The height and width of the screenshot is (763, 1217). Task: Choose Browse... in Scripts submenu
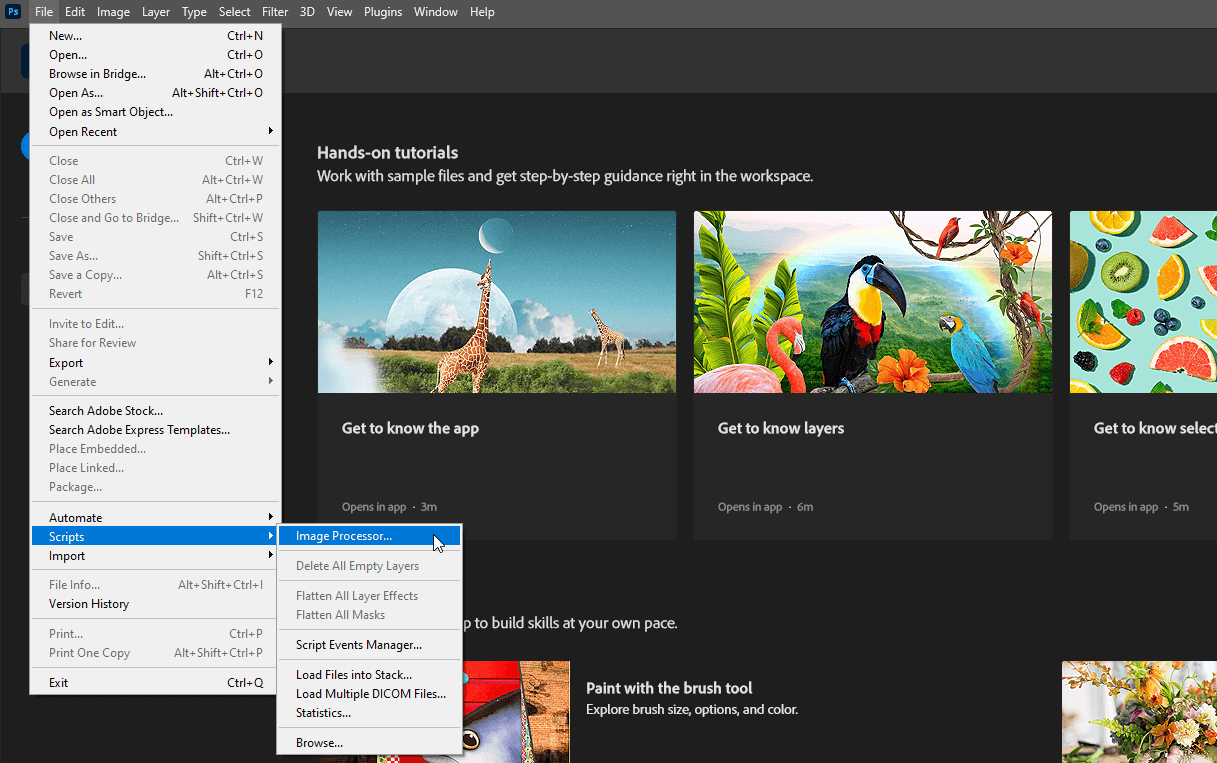tap(369, 743)
